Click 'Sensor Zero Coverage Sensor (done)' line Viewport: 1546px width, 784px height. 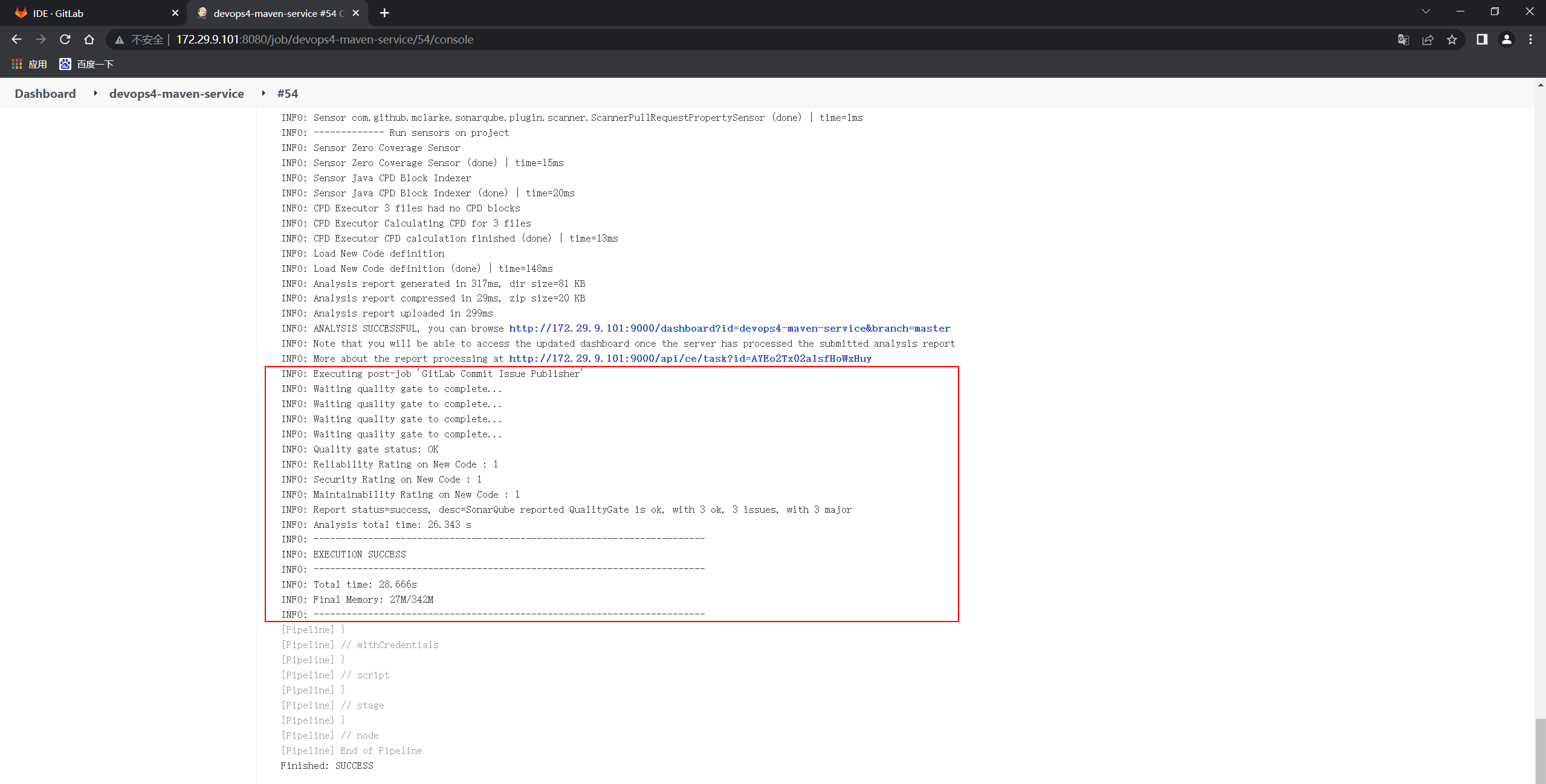coord(422,163)
